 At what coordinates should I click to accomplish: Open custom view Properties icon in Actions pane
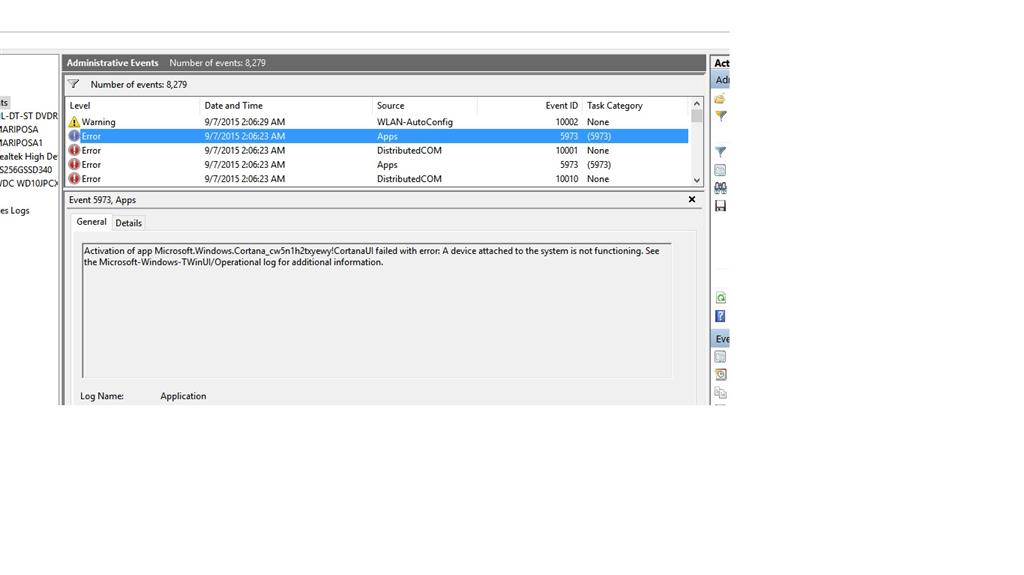(720, 170)
